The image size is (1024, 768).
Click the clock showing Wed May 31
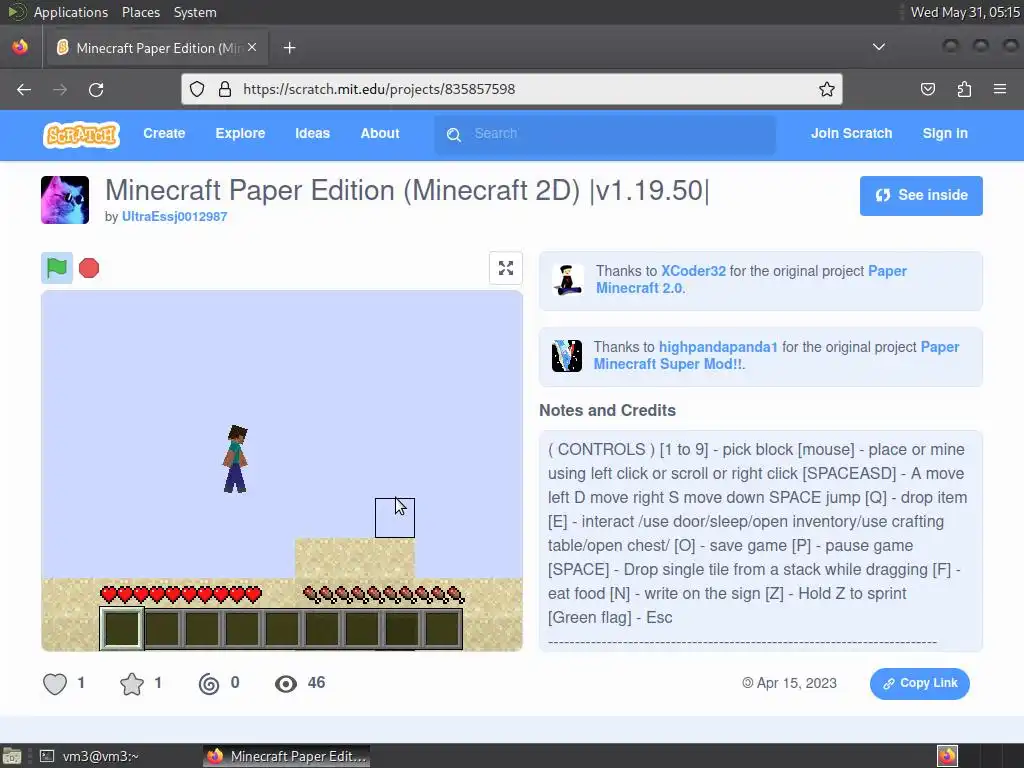pos(965,12)
